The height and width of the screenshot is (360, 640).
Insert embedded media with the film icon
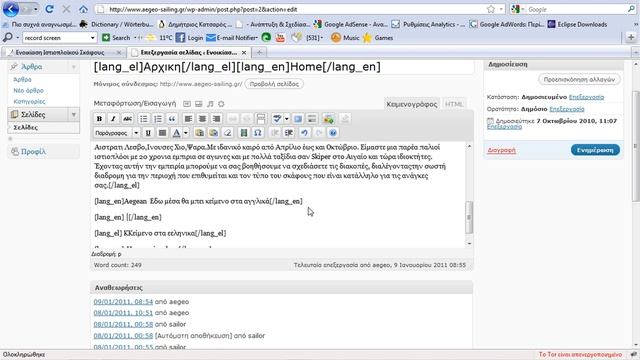pyautogui.click(x=244, y=133)
